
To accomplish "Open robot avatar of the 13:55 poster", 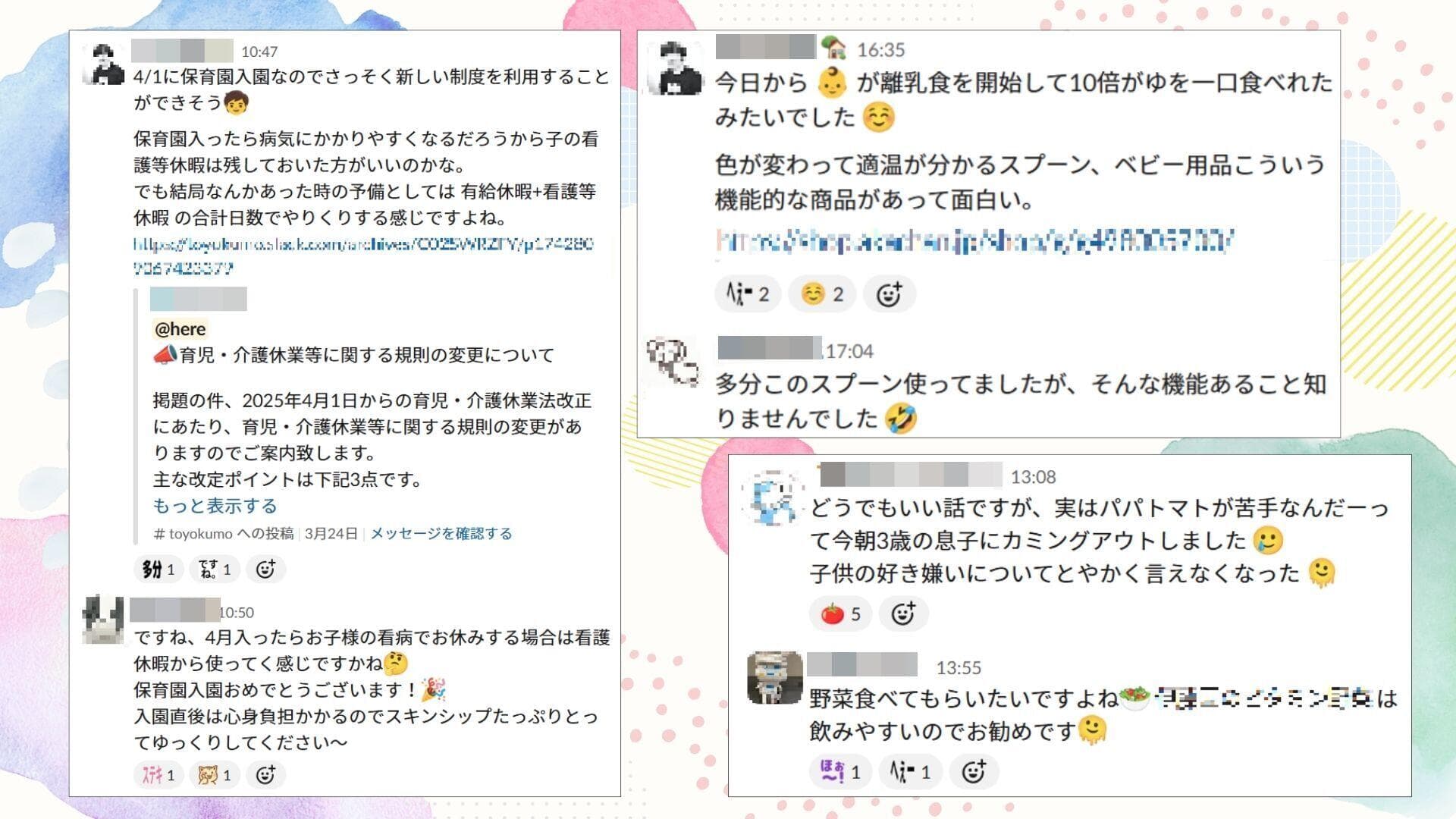I will [774, 677].
